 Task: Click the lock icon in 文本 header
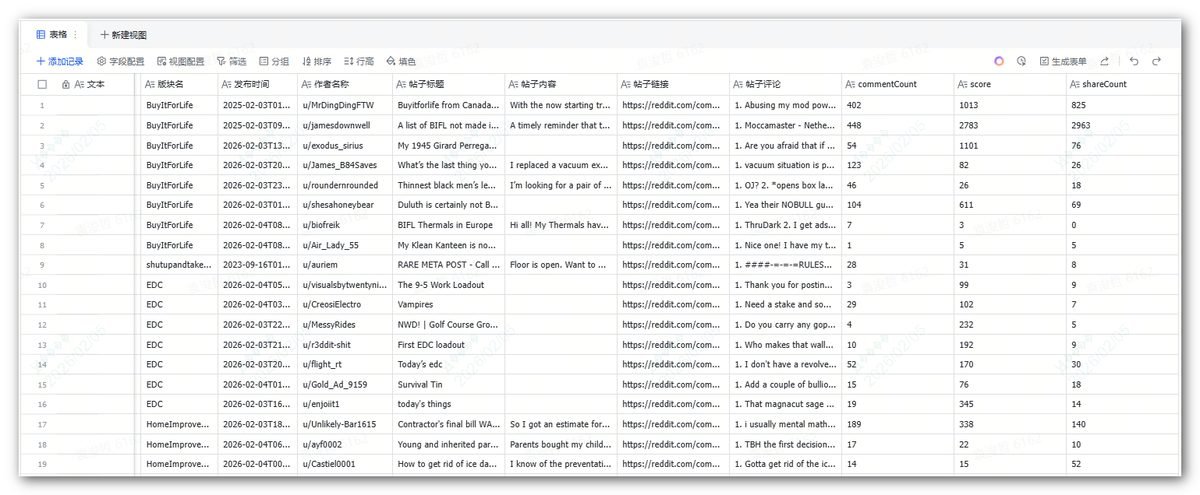tap(66, 85)
